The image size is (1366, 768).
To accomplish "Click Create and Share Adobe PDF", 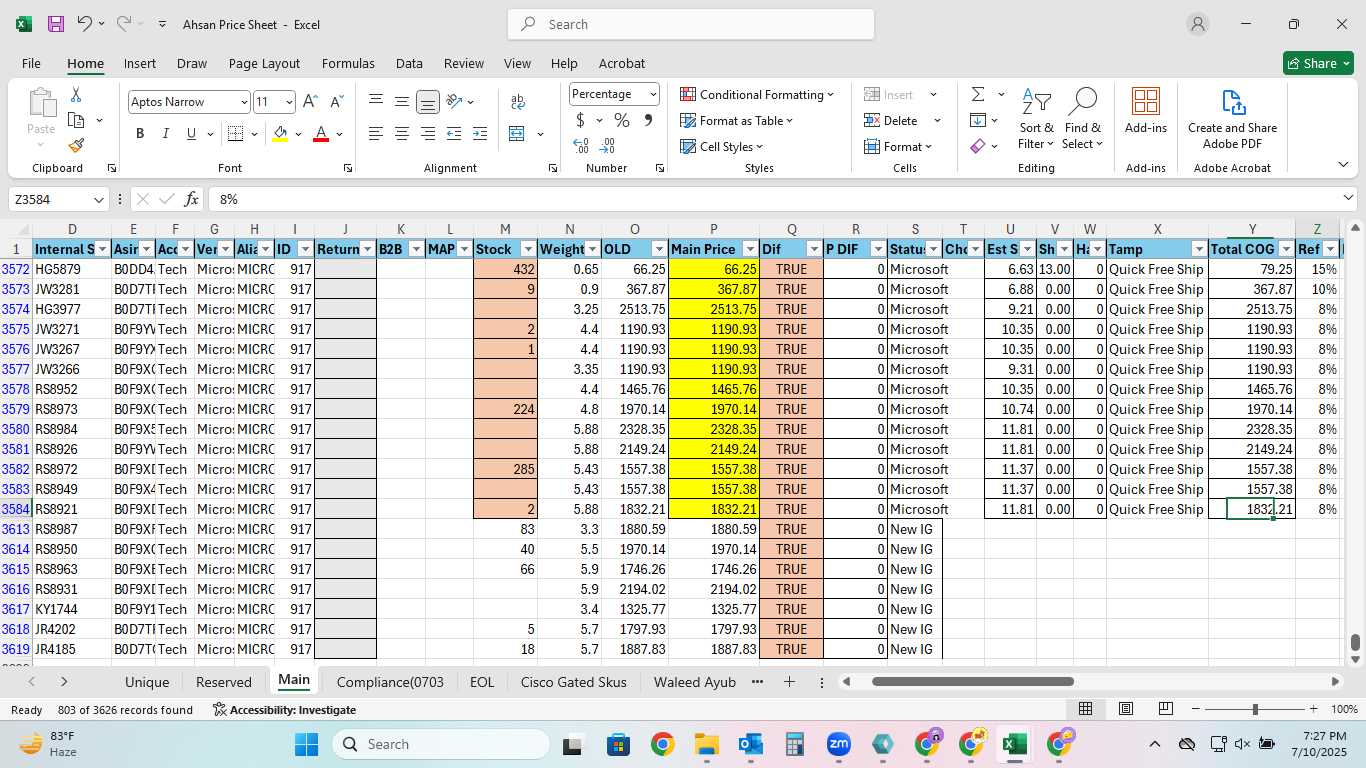I will pyautogui.click(x=1232, y=118).
